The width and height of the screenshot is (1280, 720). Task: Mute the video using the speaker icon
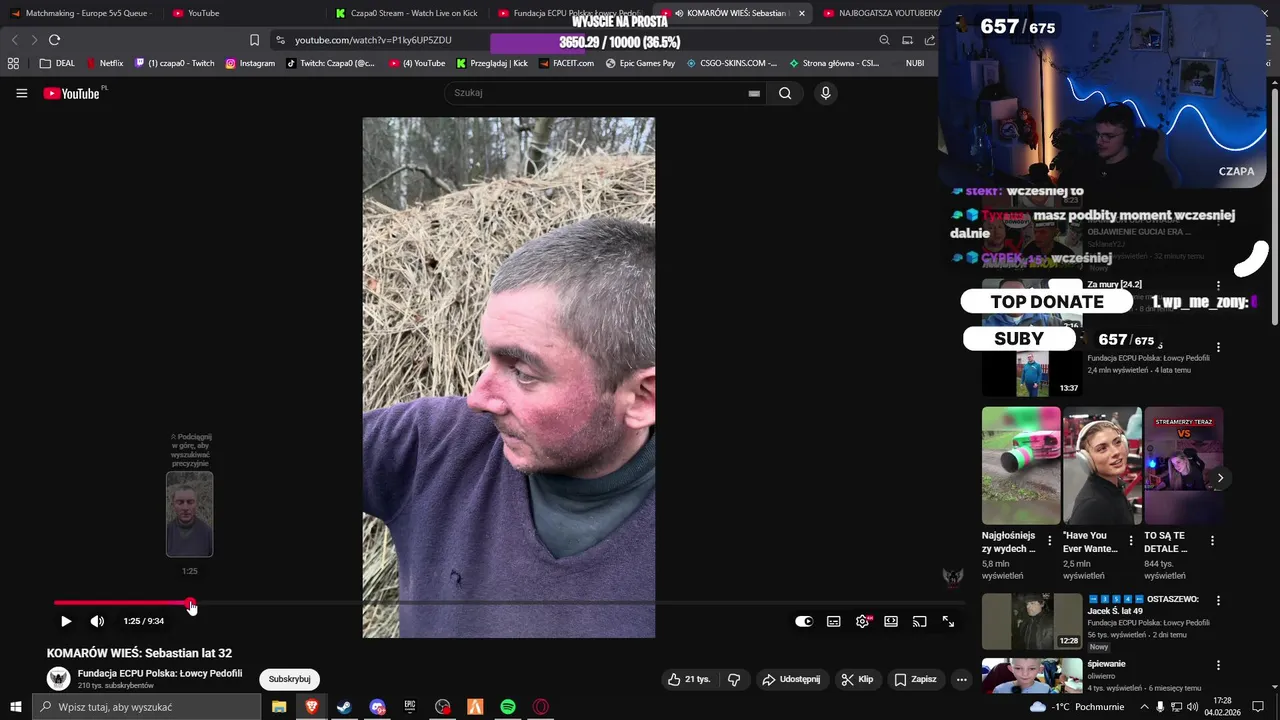pyautogui.click(x=97, y=621)
